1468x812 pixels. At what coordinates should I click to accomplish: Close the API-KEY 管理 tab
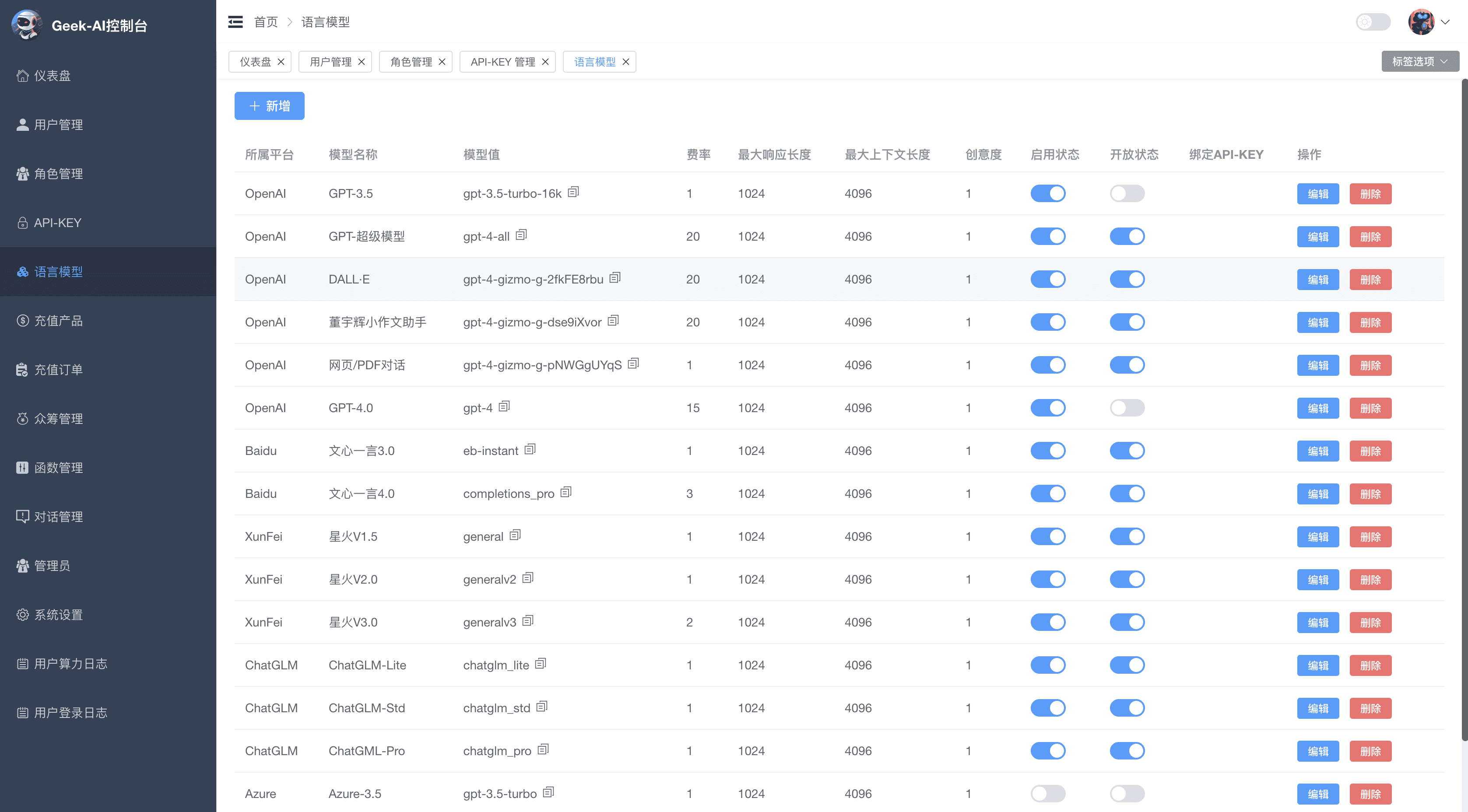pyautogui.click(x=545, y=62)
